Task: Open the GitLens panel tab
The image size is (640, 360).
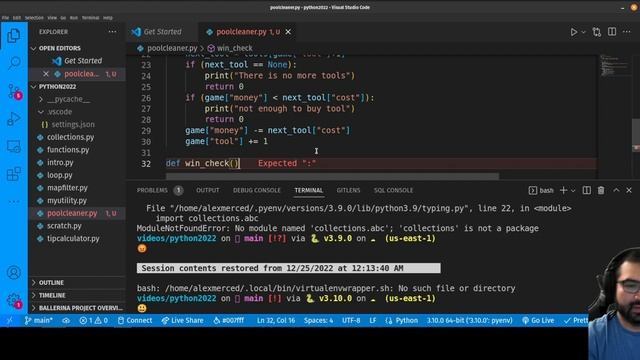Action: click(348, 190)
